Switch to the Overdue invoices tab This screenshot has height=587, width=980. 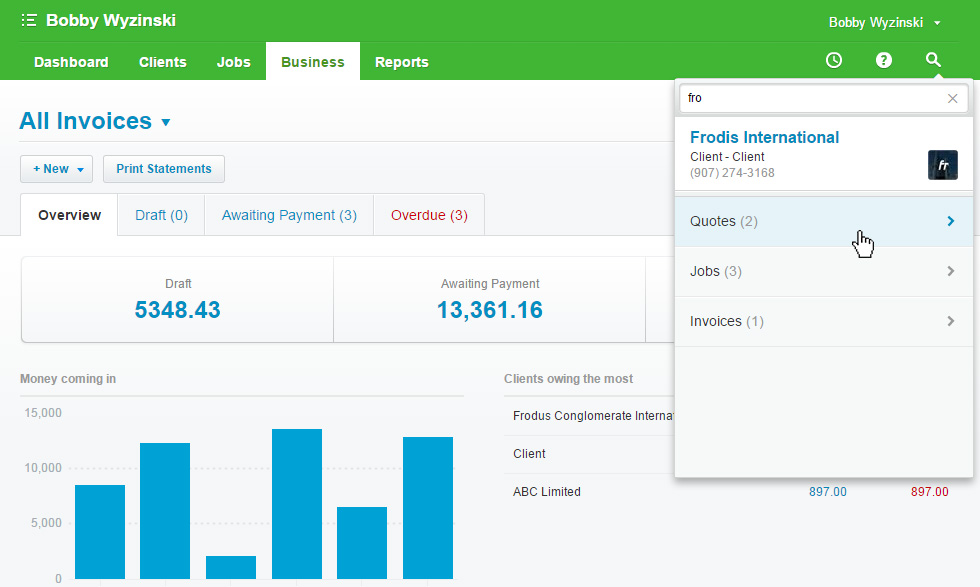tap(428, 214)
